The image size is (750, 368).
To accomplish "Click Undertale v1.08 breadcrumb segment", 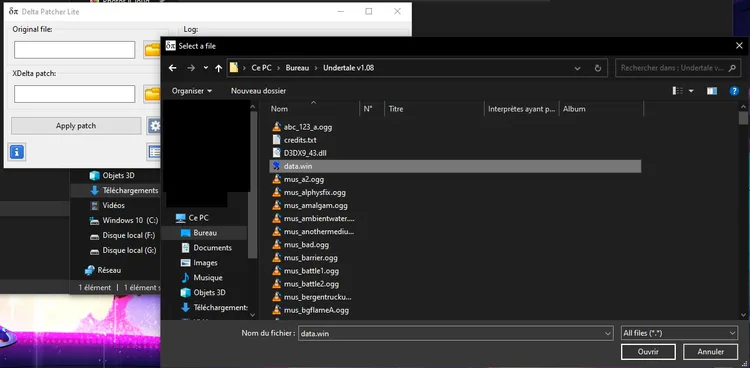I will pyautogui.click(x=349, y=68).
